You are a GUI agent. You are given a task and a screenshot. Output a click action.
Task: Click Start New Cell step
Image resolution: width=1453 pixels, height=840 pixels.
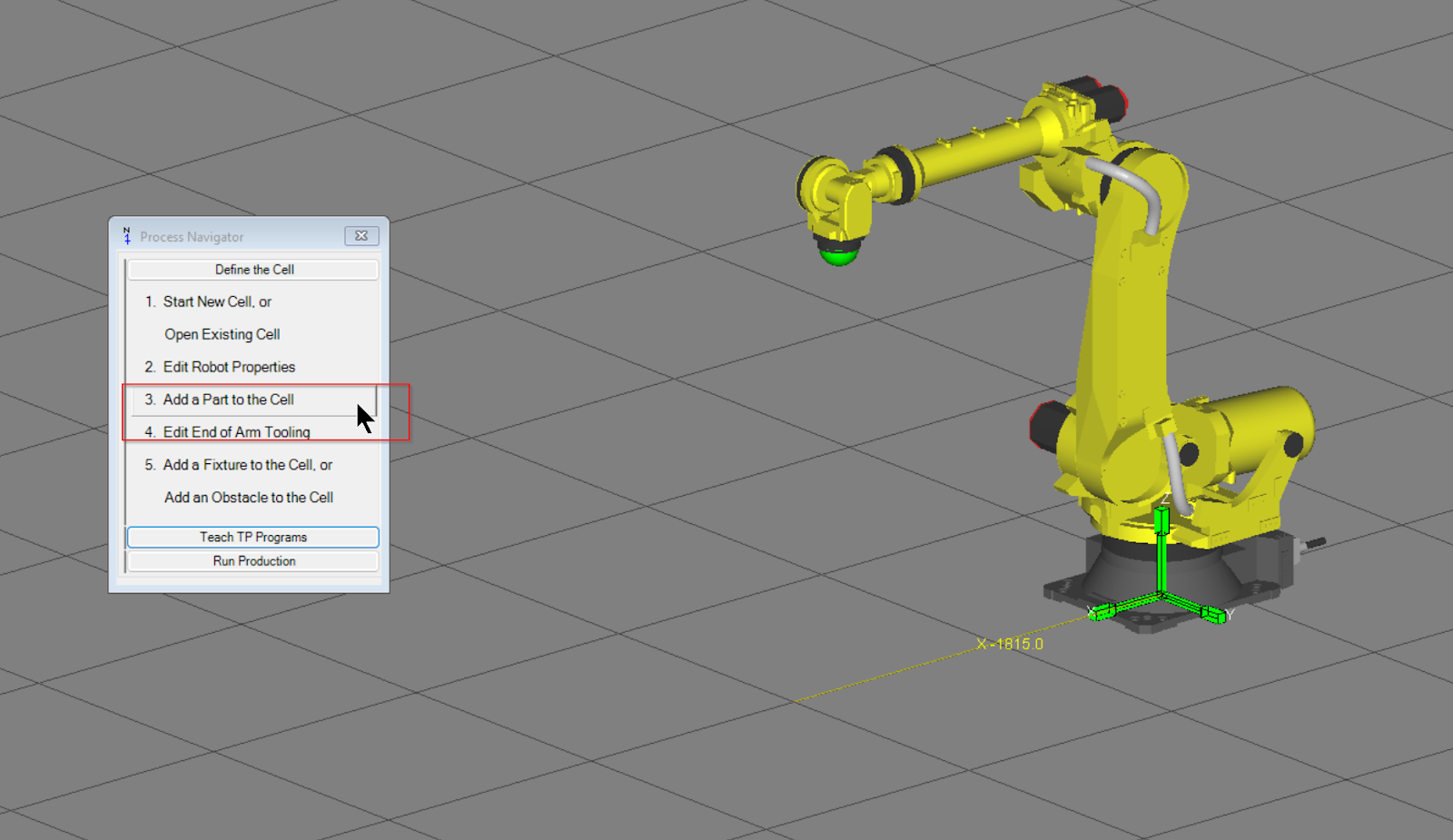217,301
